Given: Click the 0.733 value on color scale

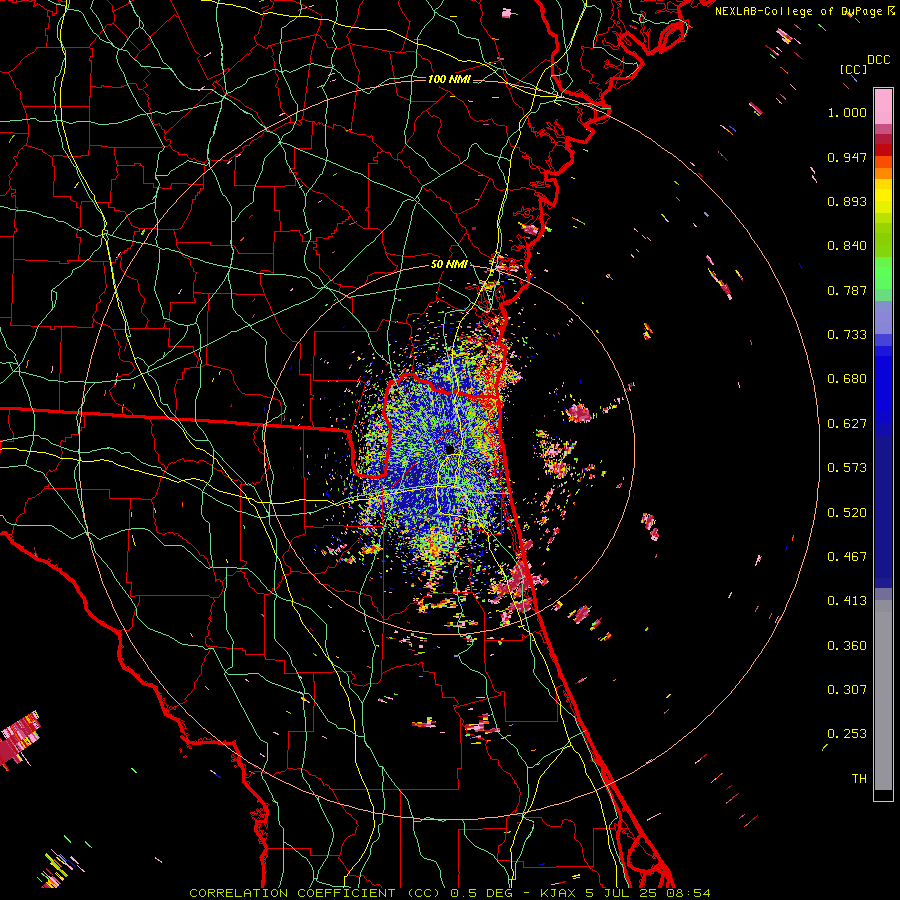Looking at the screenshot, I should pos(847,335).
